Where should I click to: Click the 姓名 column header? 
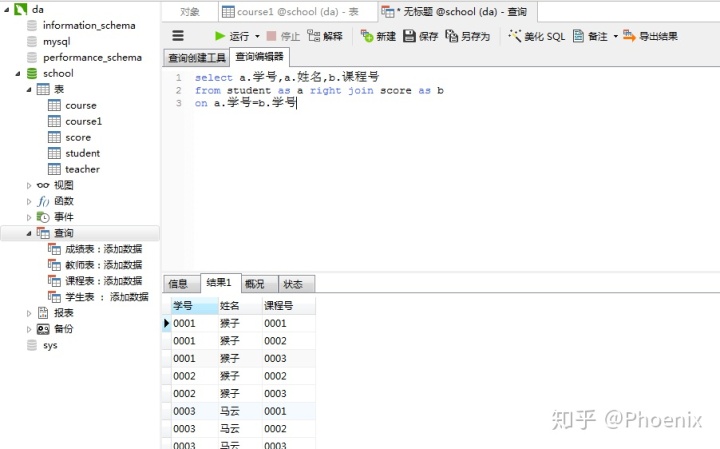pos(240,305)
